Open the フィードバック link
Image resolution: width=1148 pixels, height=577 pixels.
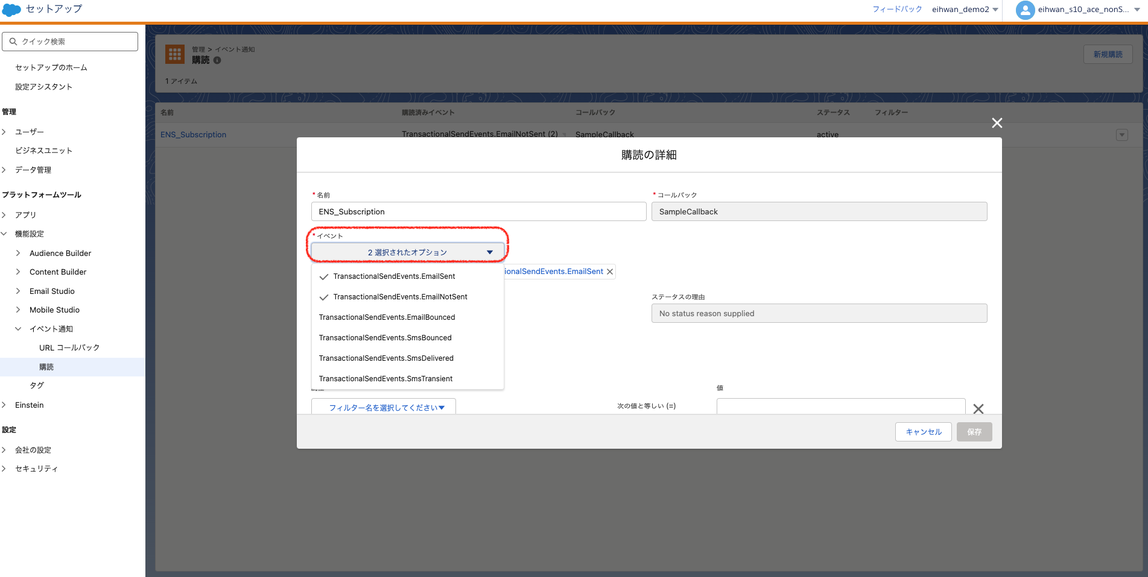tap(897, 10)
